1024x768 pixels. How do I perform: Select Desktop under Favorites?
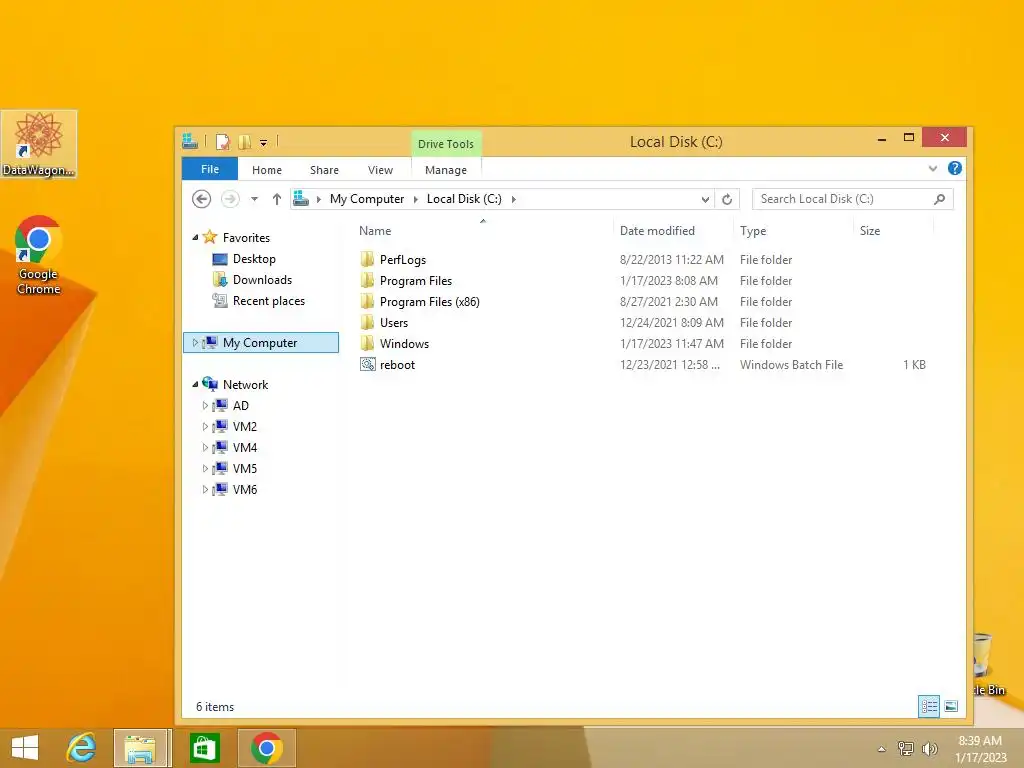pyautogui.click(x=254, y=259)
